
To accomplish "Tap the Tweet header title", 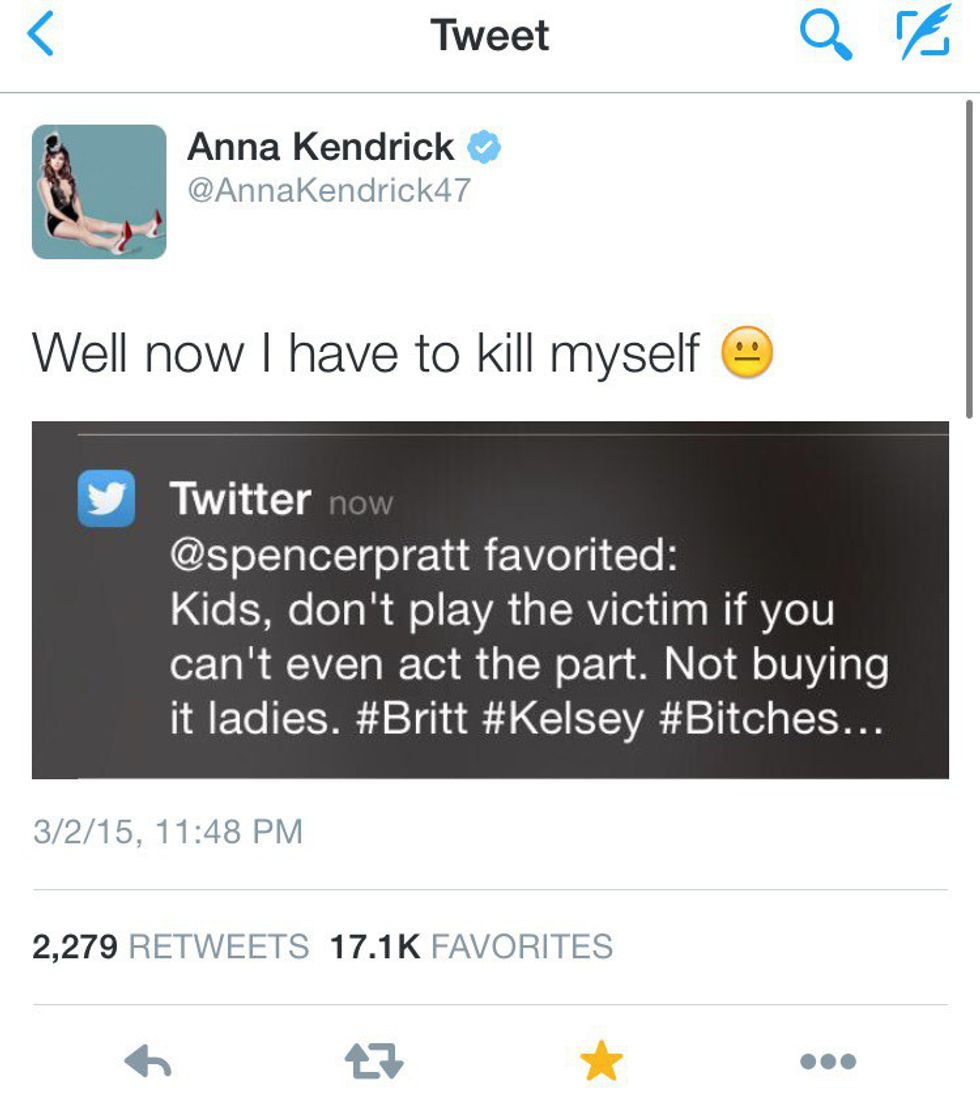I will (x=489, y=36).
